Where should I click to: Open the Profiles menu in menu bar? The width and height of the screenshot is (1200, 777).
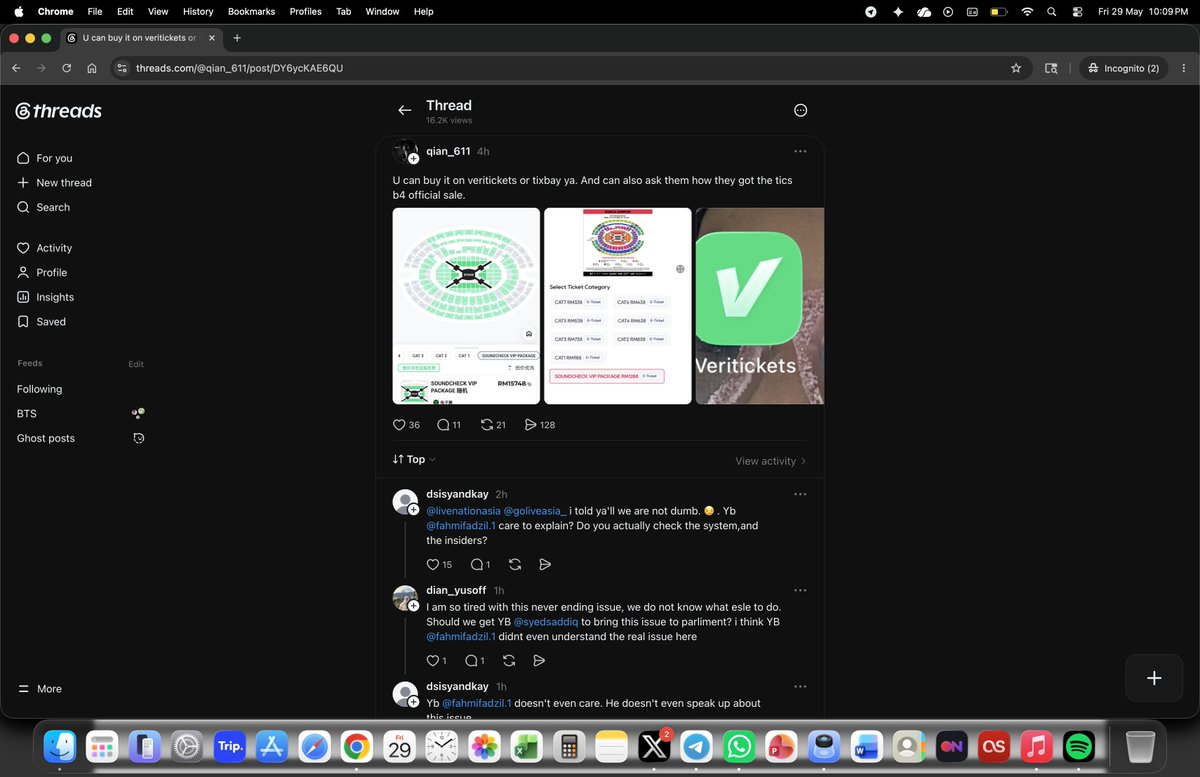(x=305, y=11)
